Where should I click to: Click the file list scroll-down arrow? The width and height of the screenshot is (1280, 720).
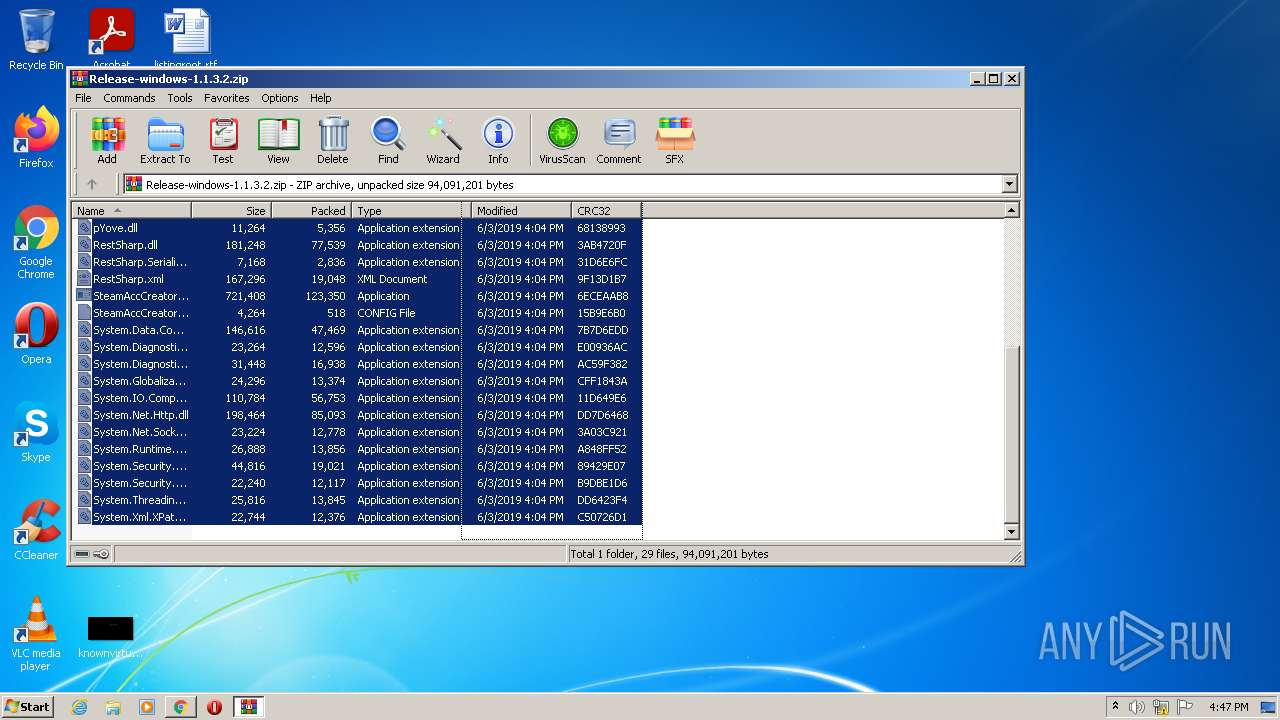pyautogui.click(x=1011, y=532)
